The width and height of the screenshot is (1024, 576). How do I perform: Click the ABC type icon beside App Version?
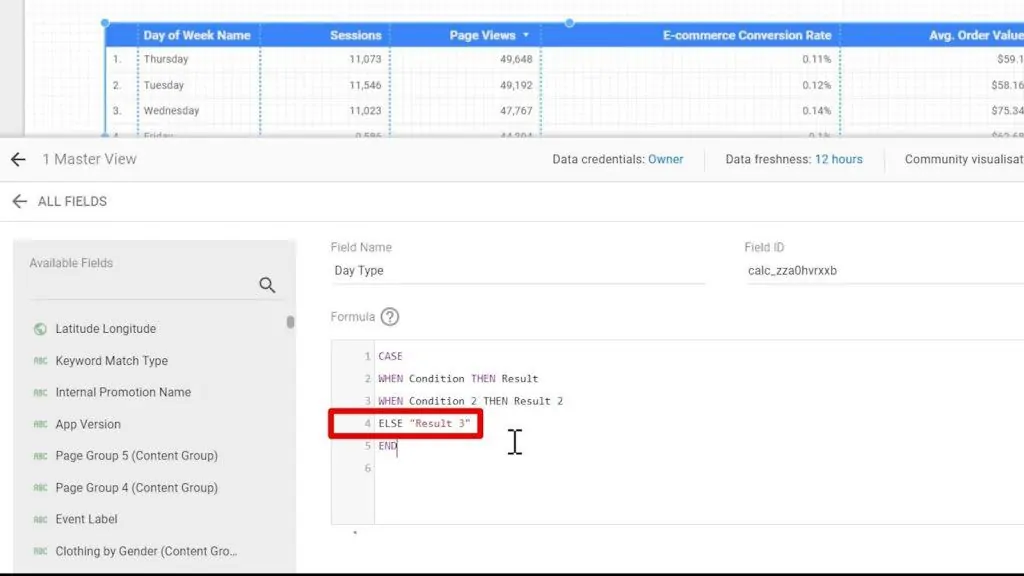point(40,425)
